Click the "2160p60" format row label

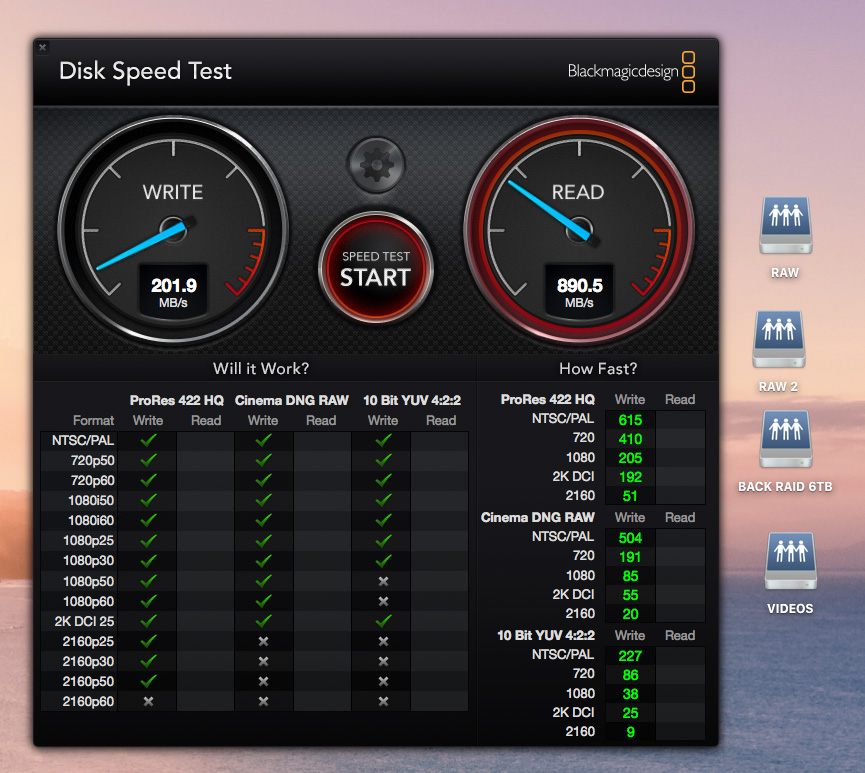[x=88, y=701]
